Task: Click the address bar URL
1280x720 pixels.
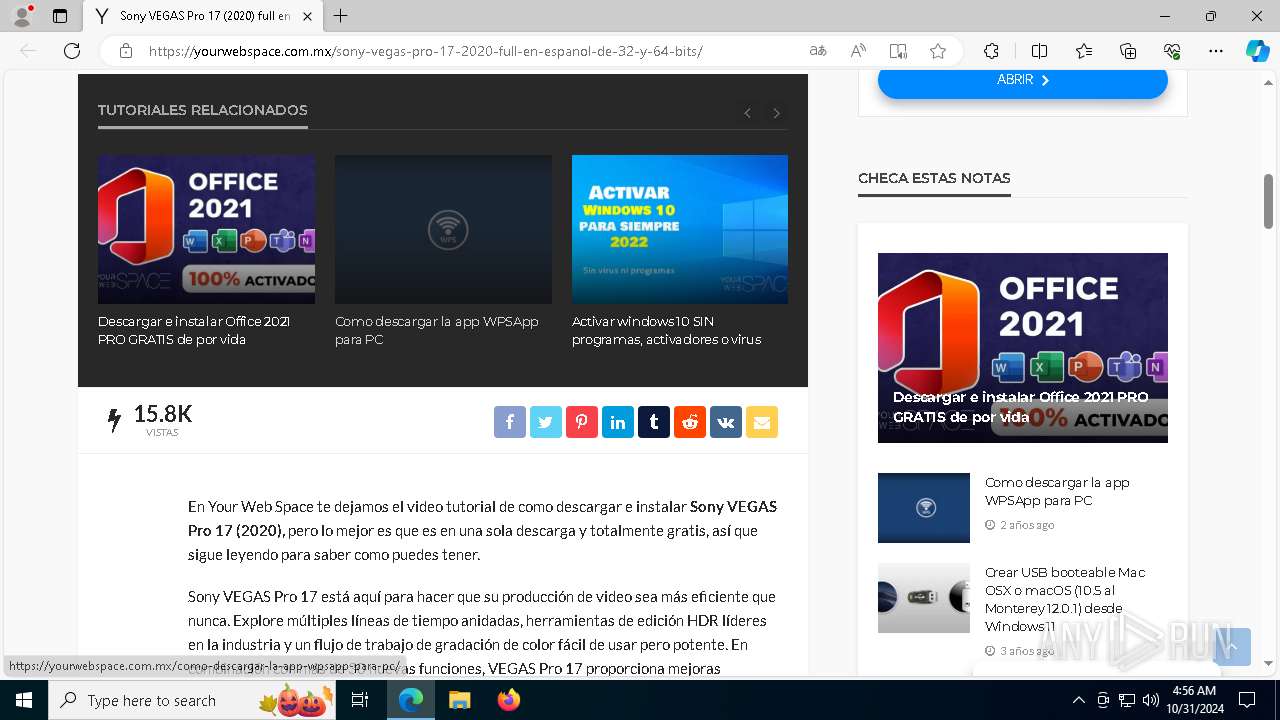Action: (x=425, y=51)
